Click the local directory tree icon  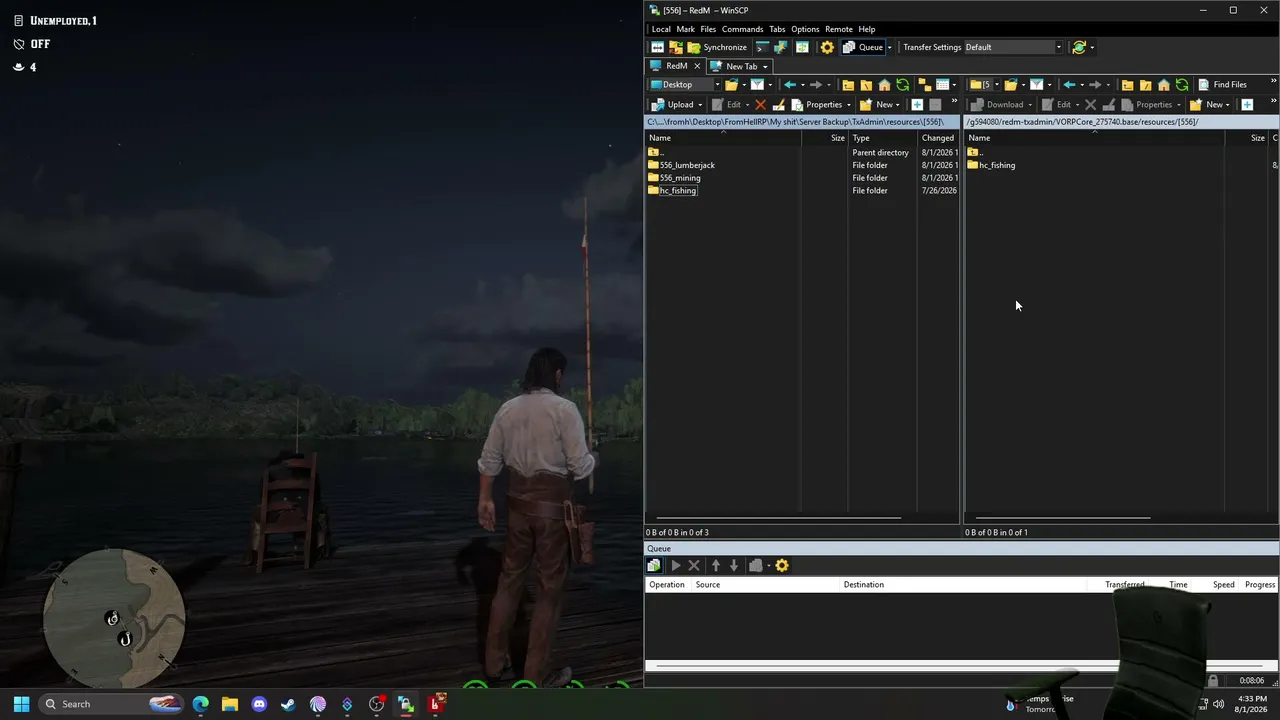[924, 85]
